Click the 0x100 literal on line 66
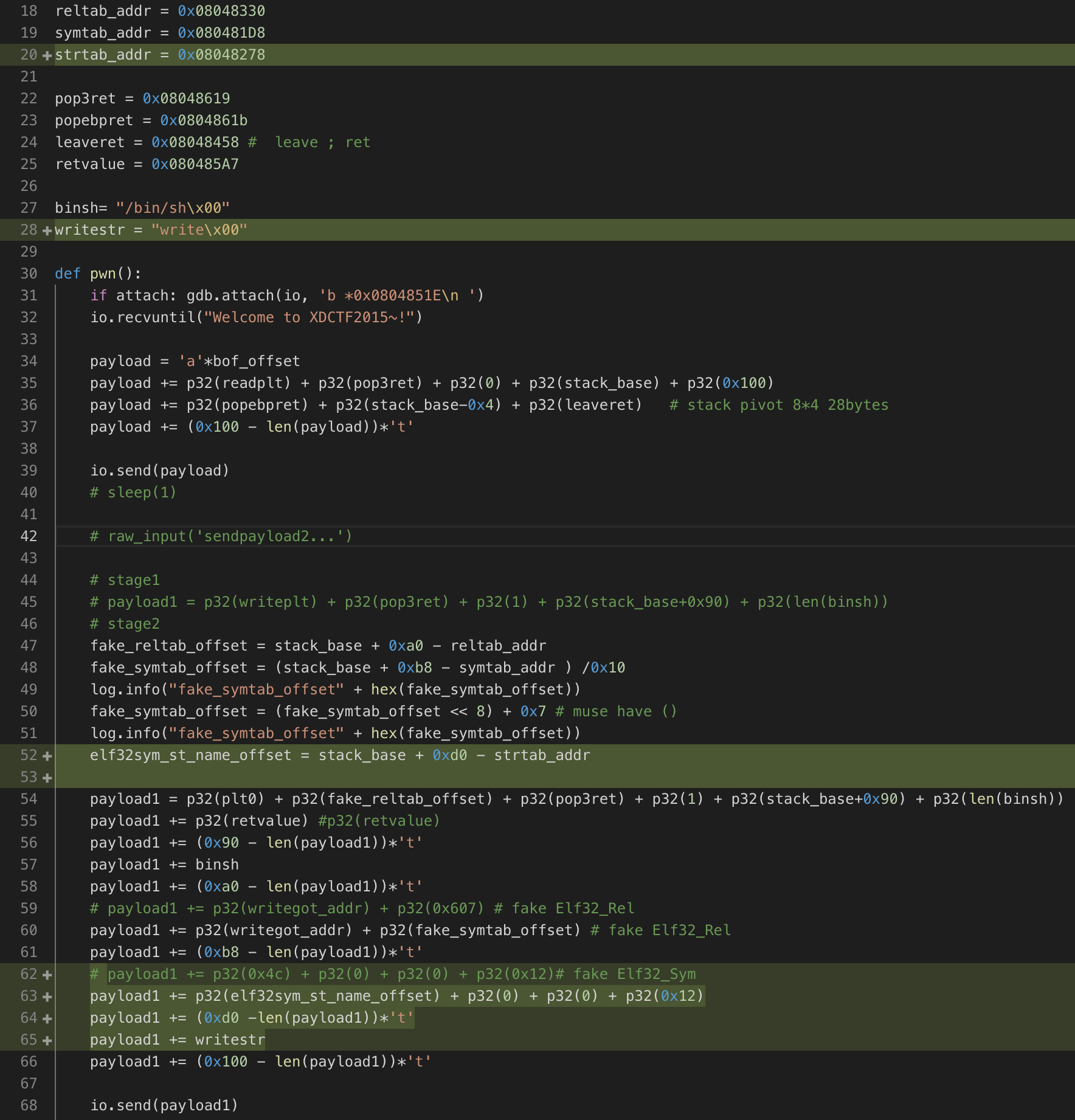This screenshot has width=1075, height=1120. coord(226,1062)
